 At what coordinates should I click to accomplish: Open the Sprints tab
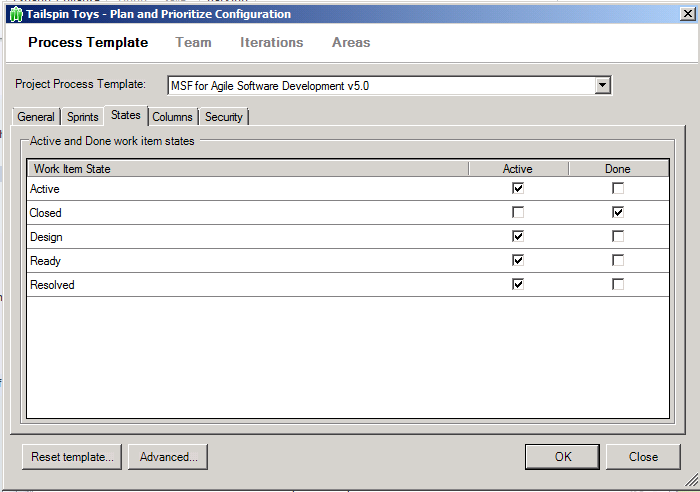[83, 117]
